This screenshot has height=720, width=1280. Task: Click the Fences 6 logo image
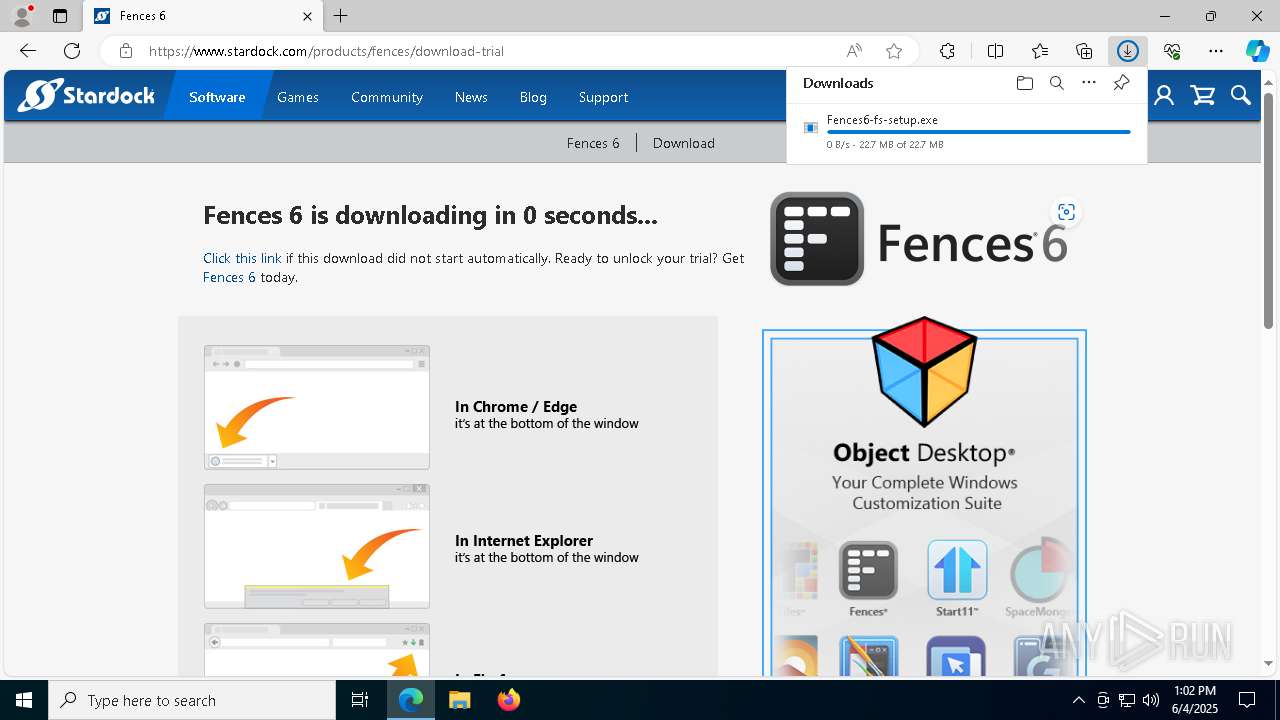pos(918,239)
